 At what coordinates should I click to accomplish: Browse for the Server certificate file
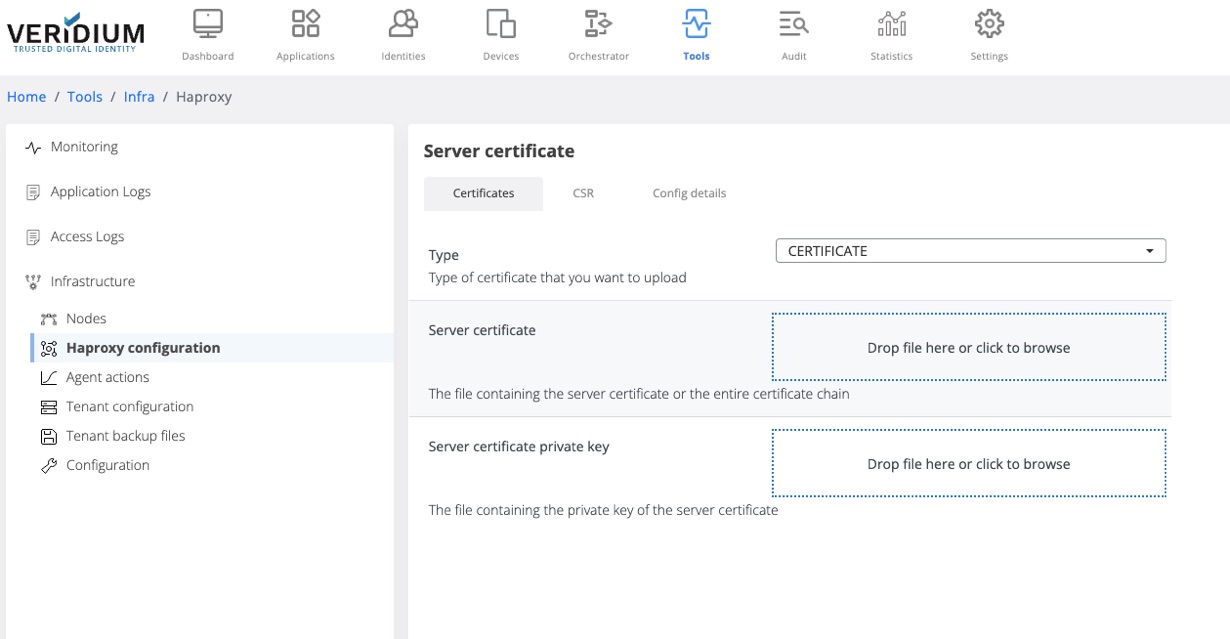pyautogui.click(x=968, y=348)
